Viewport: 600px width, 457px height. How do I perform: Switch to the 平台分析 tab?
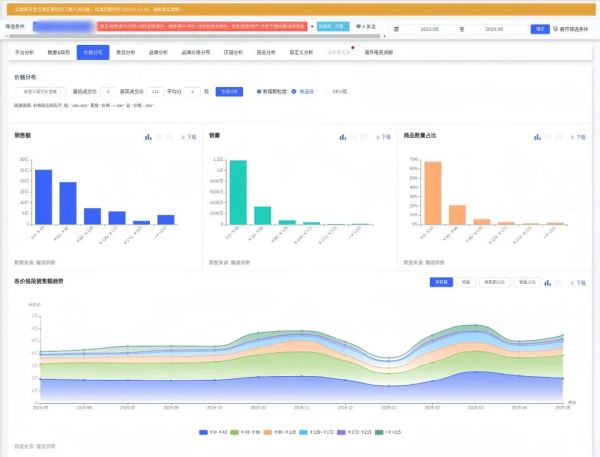tap(25, 49)
